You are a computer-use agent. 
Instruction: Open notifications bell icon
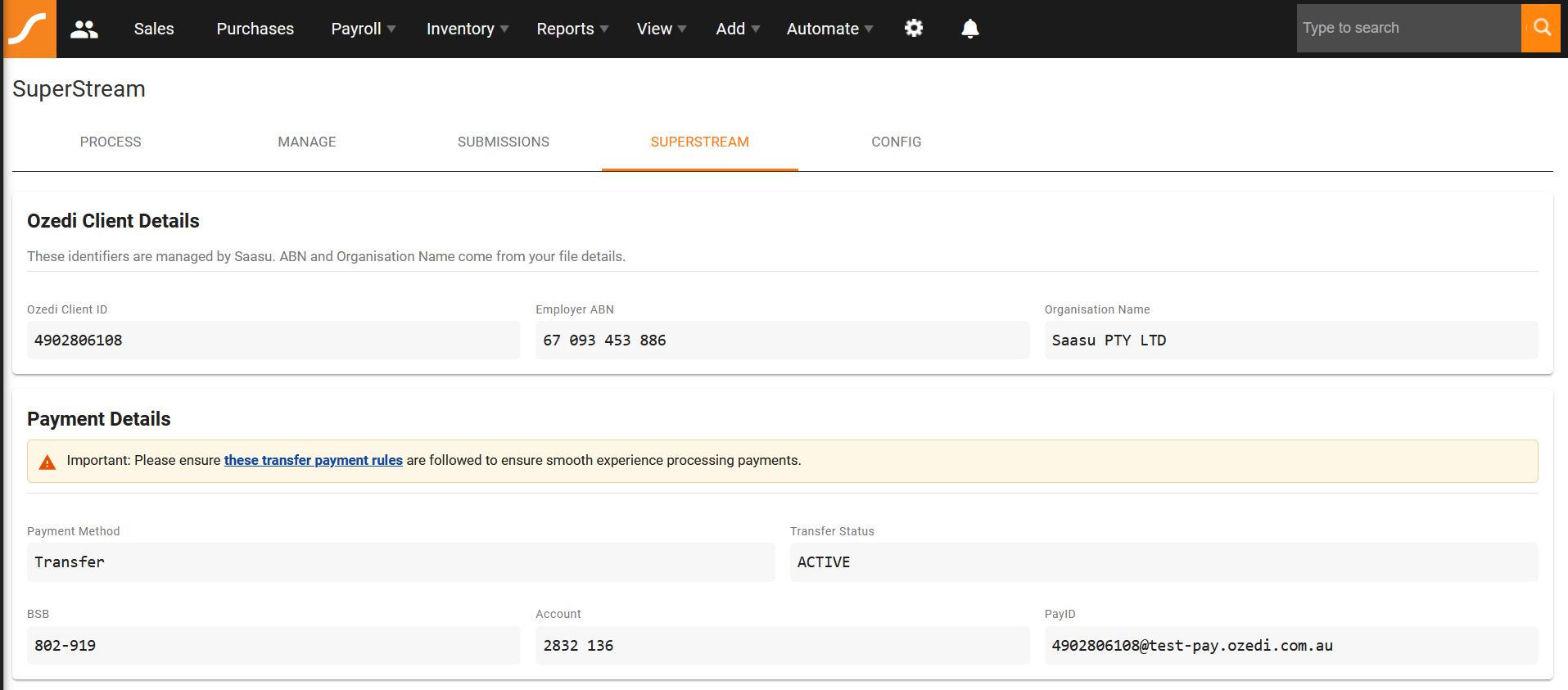[970, 29]
